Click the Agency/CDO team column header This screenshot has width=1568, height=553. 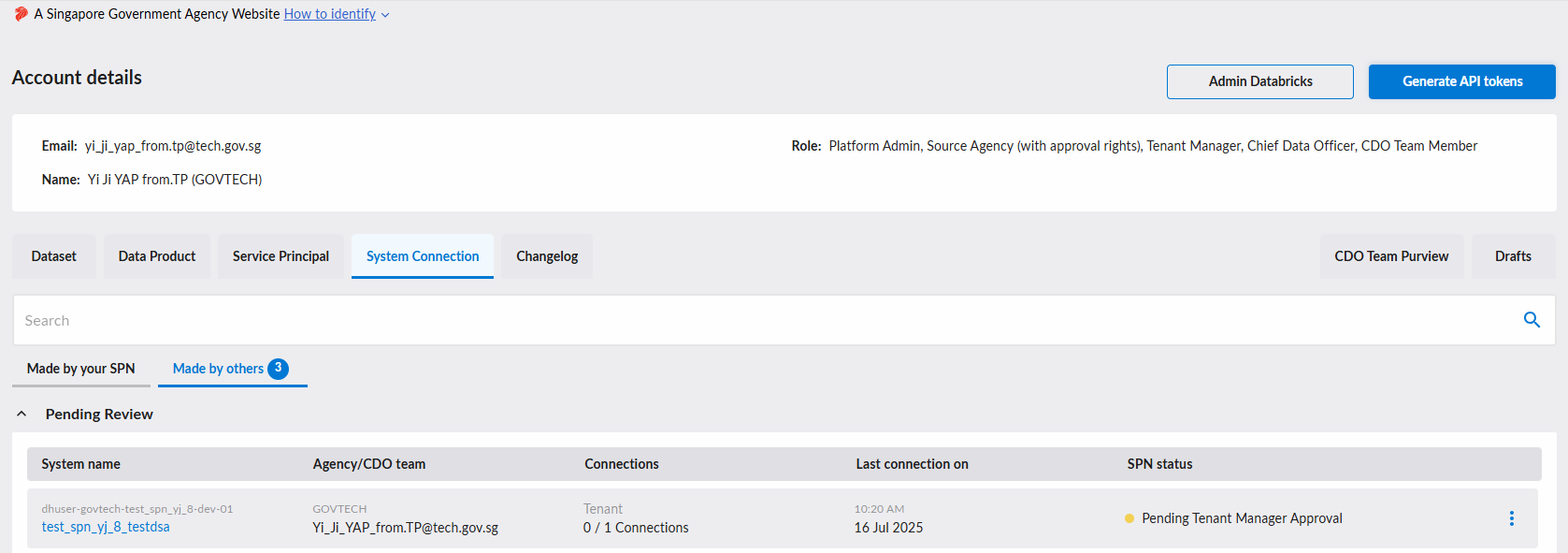369,464
